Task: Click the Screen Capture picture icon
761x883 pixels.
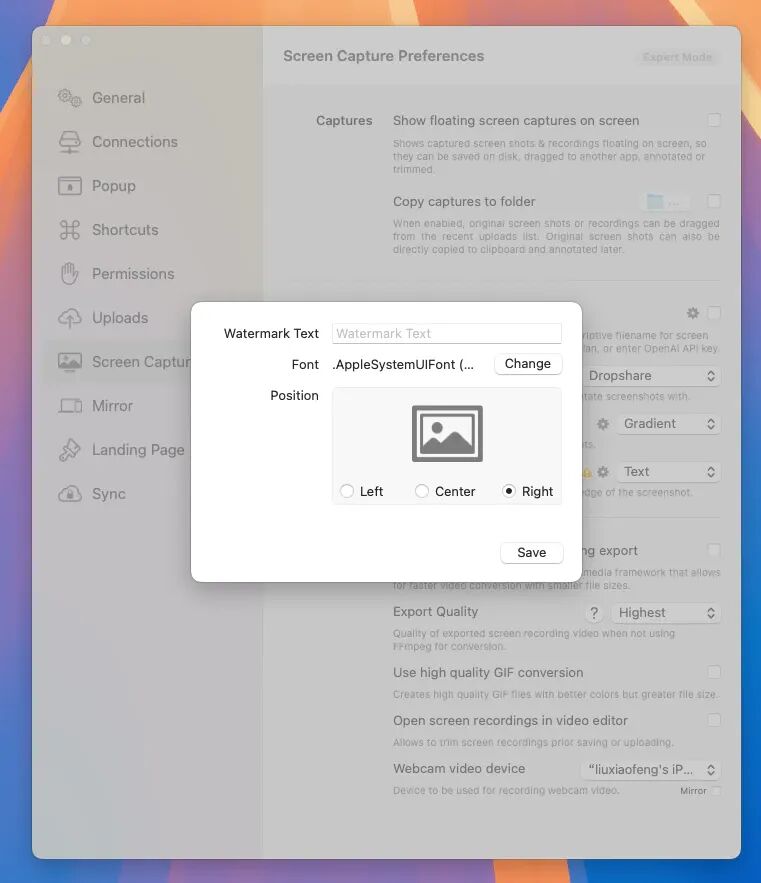Action: 70,362
